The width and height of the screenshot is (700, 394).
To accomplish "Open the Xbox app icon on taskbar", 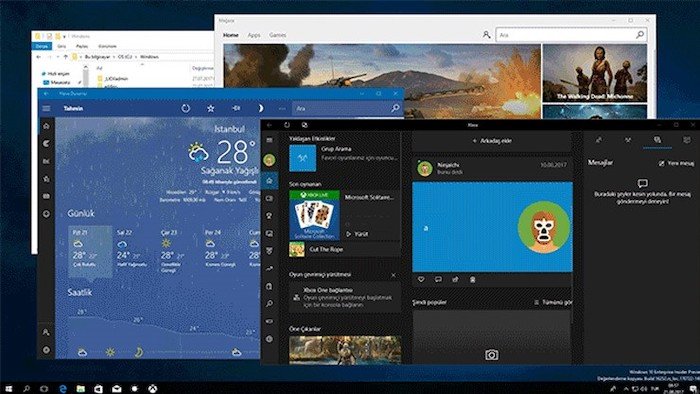I will [x=153, y=389].
